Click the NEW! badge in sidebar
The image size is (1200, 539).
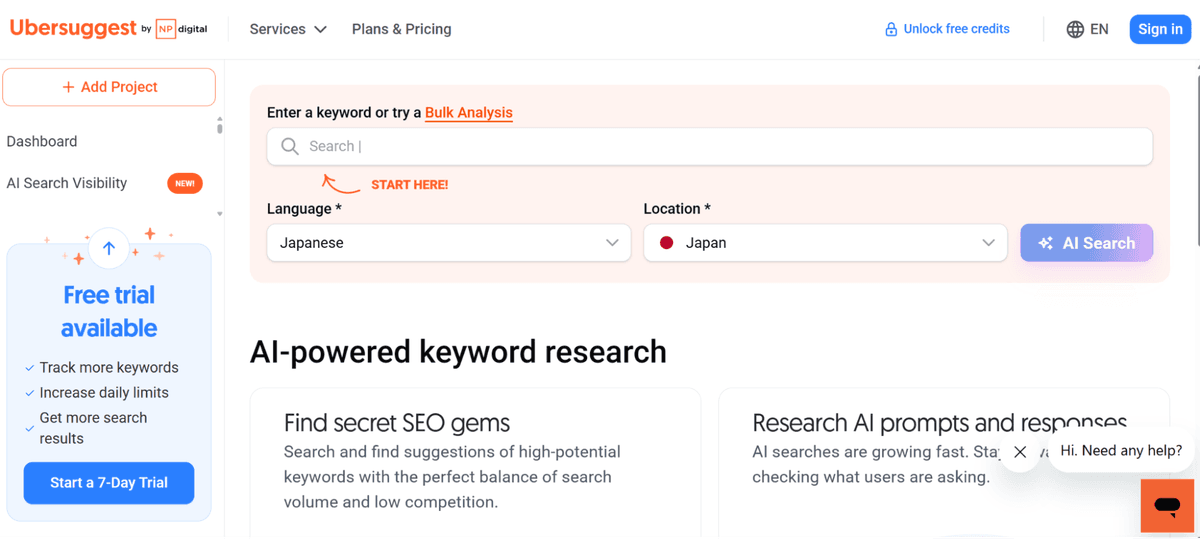click(185, 183)
